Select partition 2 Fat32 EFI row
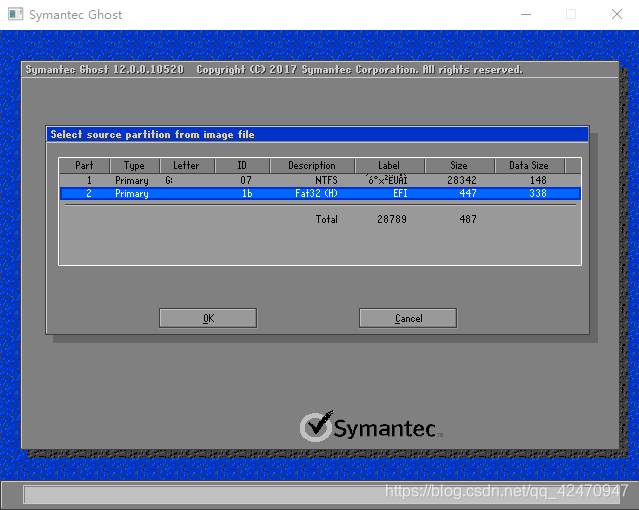 [x=320, y=193]
